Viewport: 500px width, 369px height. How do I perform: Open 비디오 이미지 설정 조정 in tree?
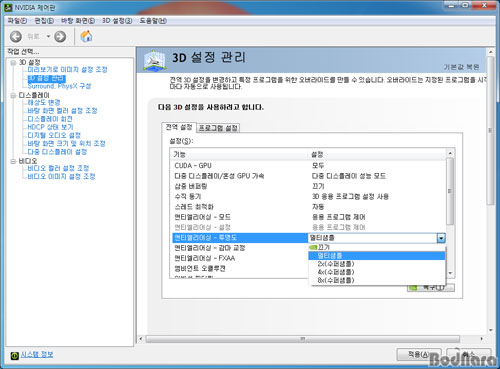pyautogui.click(x=61, y=176)
